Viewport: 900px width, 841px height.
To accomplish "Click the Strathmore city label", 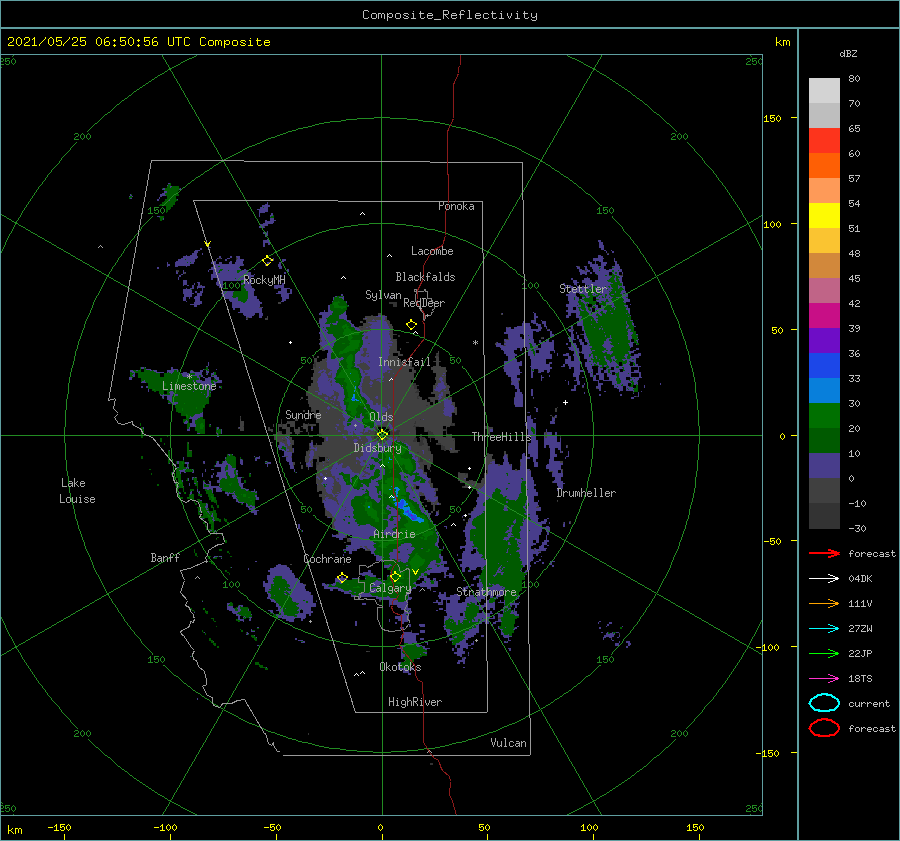I will click(x=486, y=592).
